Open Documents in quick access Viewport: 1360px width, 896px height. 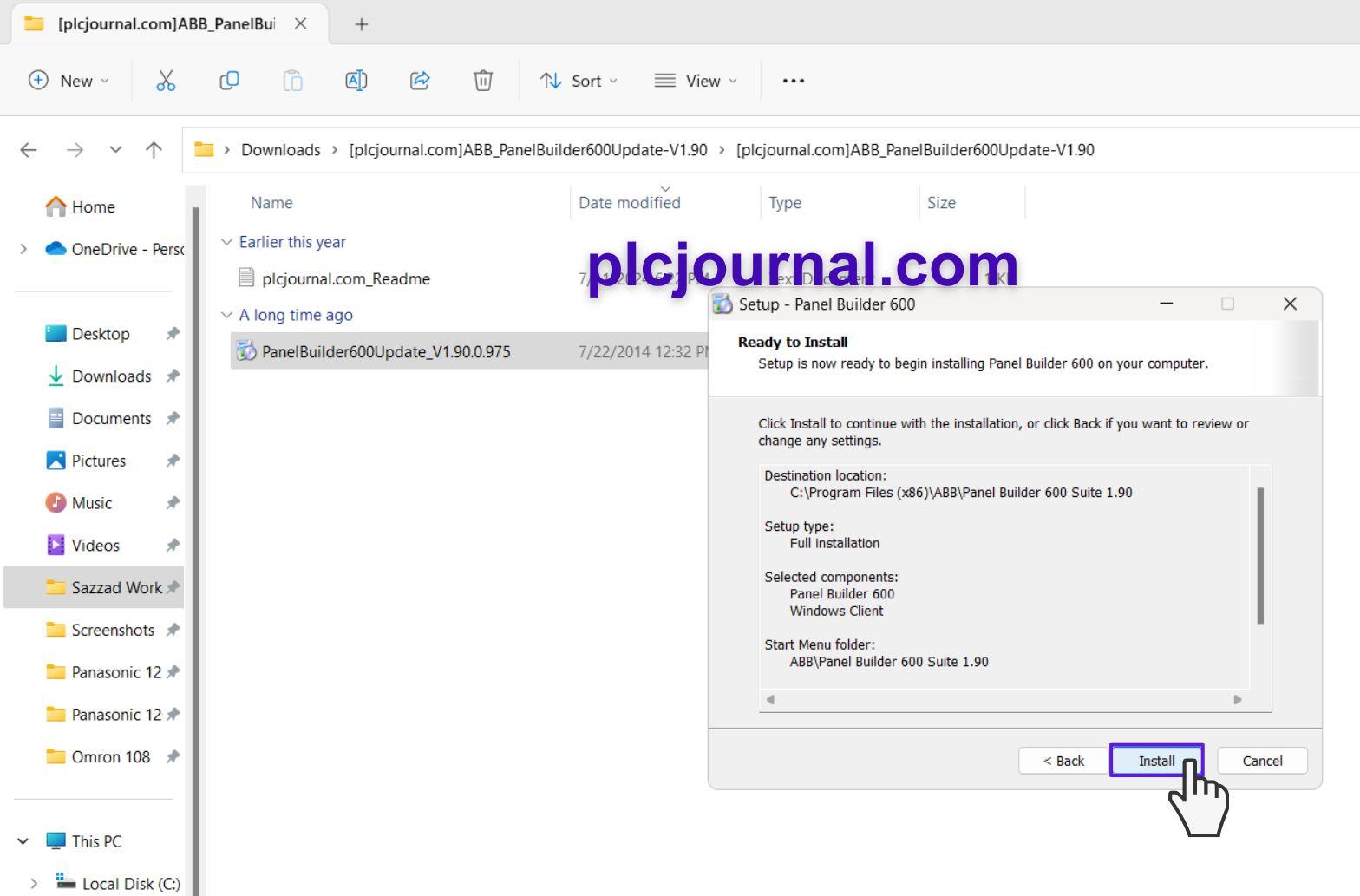[111, 418]
